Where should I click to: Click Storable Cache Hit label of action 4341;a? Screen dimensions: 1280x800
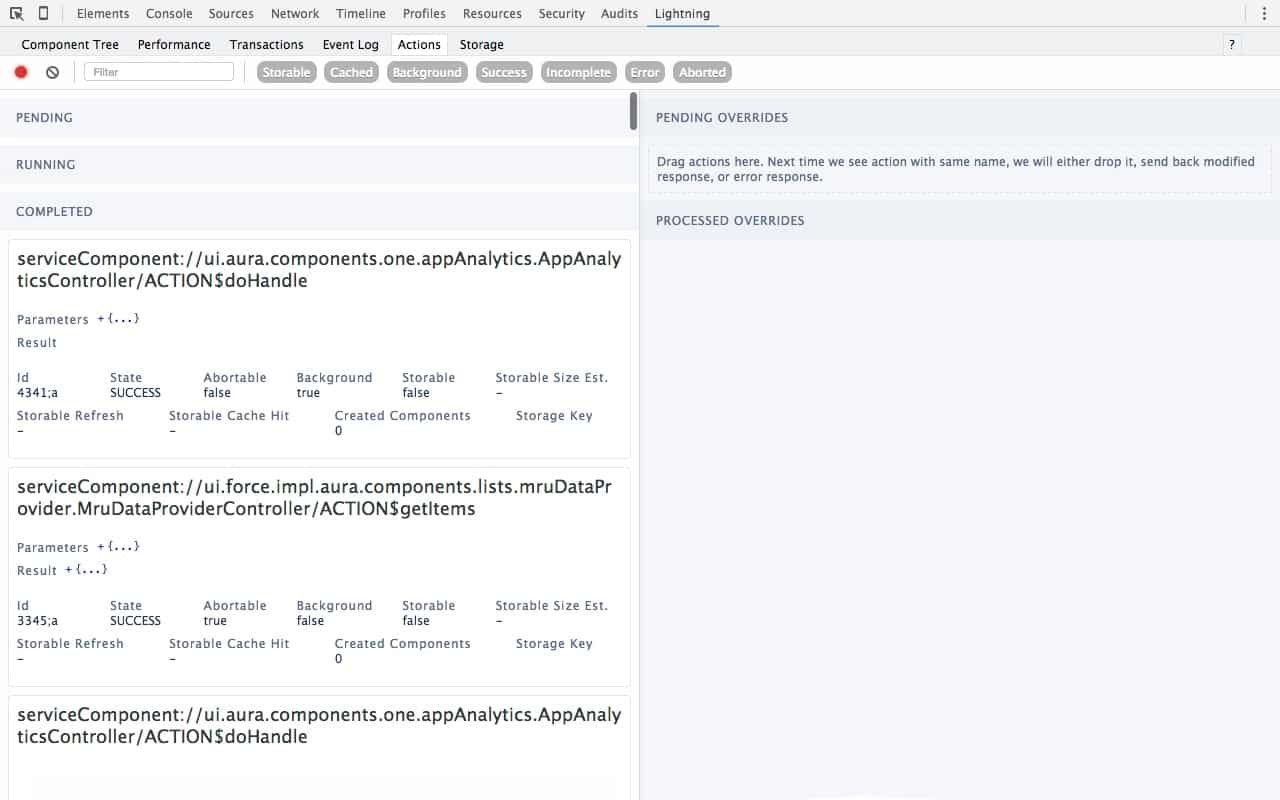point(229,416)
